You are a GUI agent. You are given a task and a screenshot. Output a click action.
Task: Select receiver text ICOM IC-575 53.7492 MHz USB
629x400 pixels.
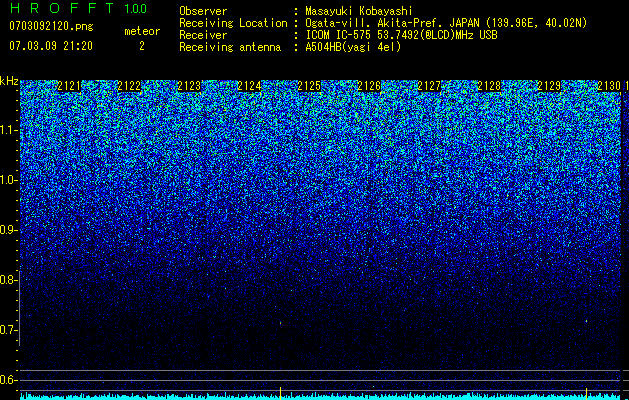click(401, 35)
